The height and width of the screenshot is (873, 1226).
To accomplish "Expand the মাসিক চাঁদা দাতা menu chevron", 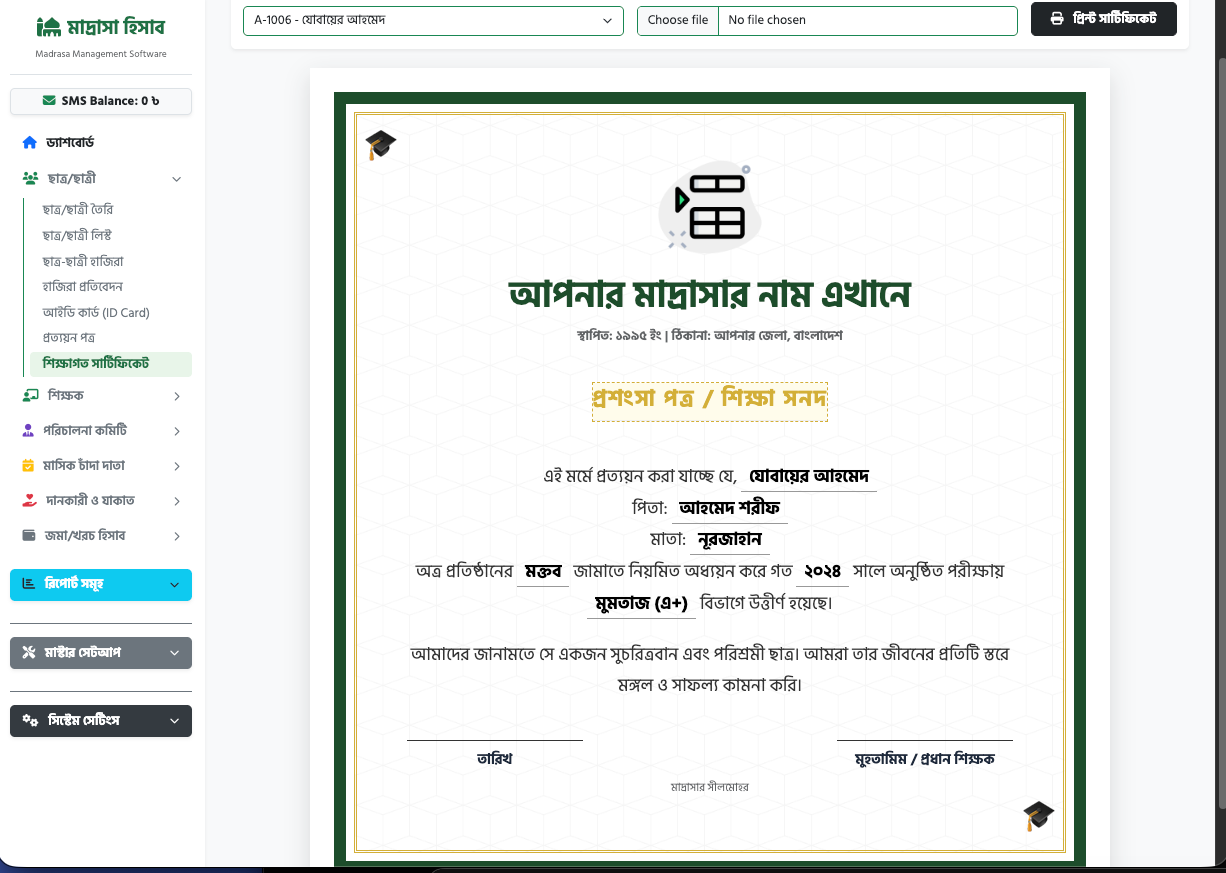I will [177, 466].
